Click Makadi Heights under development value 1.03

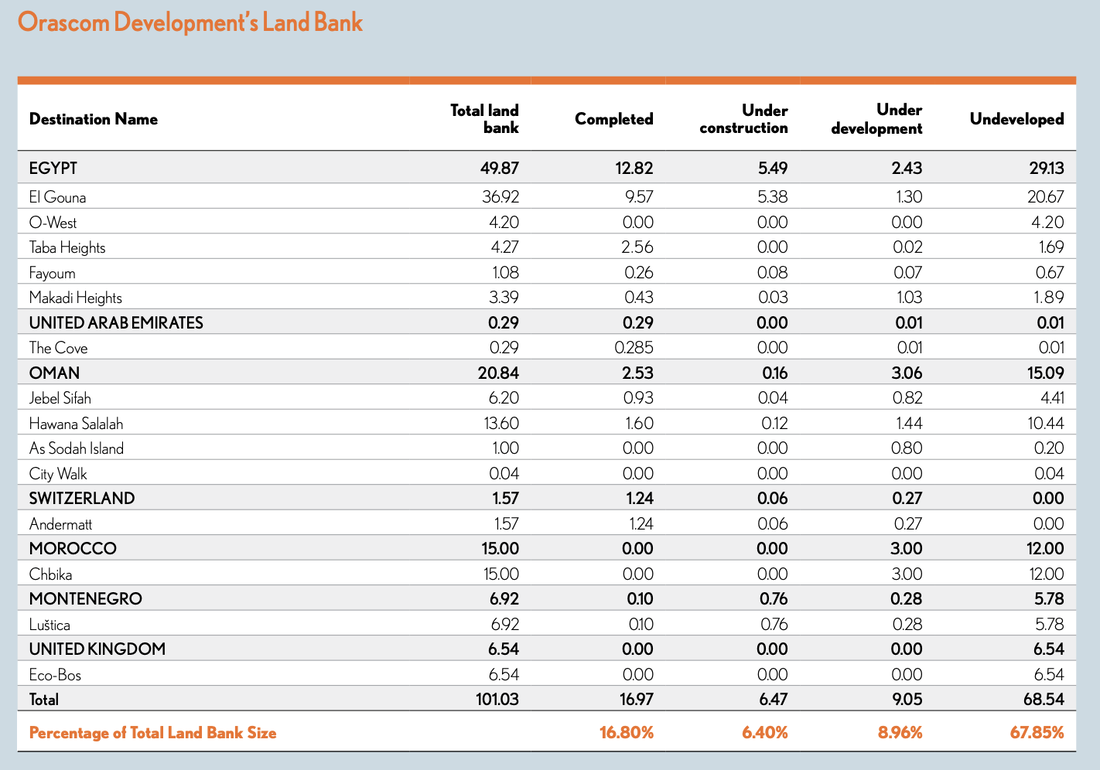point(909,297)
